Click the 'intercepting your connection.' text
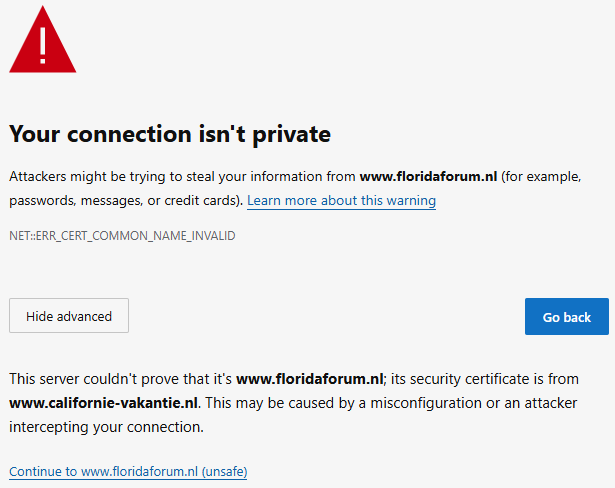 pos(107,427)
